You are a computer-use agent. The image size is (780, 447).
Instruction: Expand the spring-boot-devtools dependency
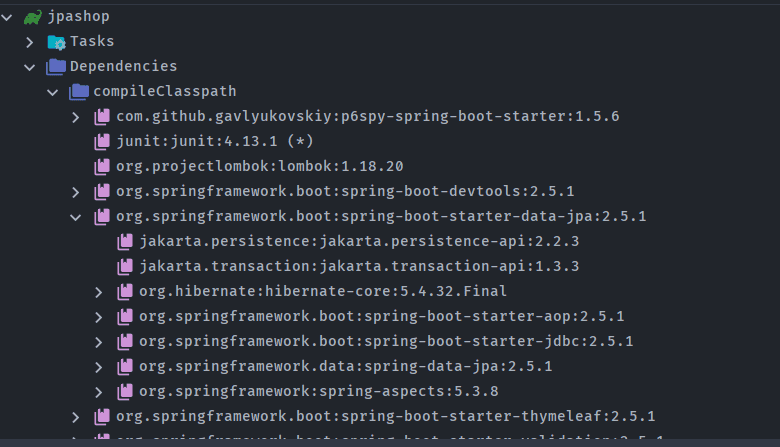(x=76, y=191)
